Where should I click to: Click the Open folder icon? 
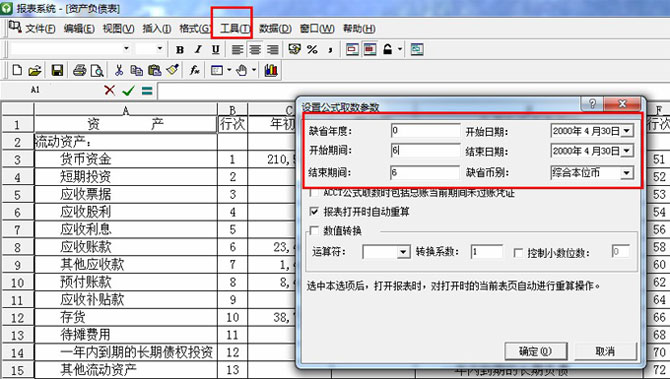35,70
